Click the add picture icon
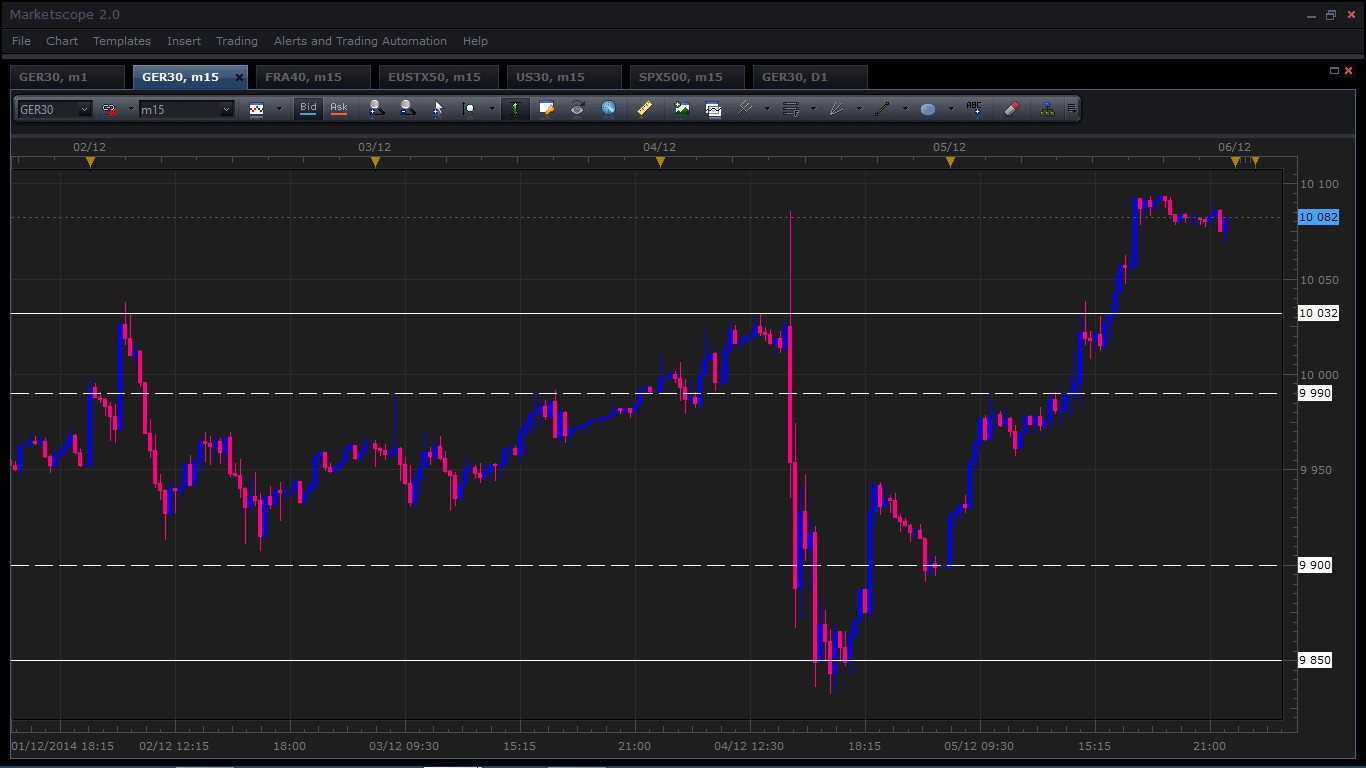 pyautogui.click(x=682, y=109)
